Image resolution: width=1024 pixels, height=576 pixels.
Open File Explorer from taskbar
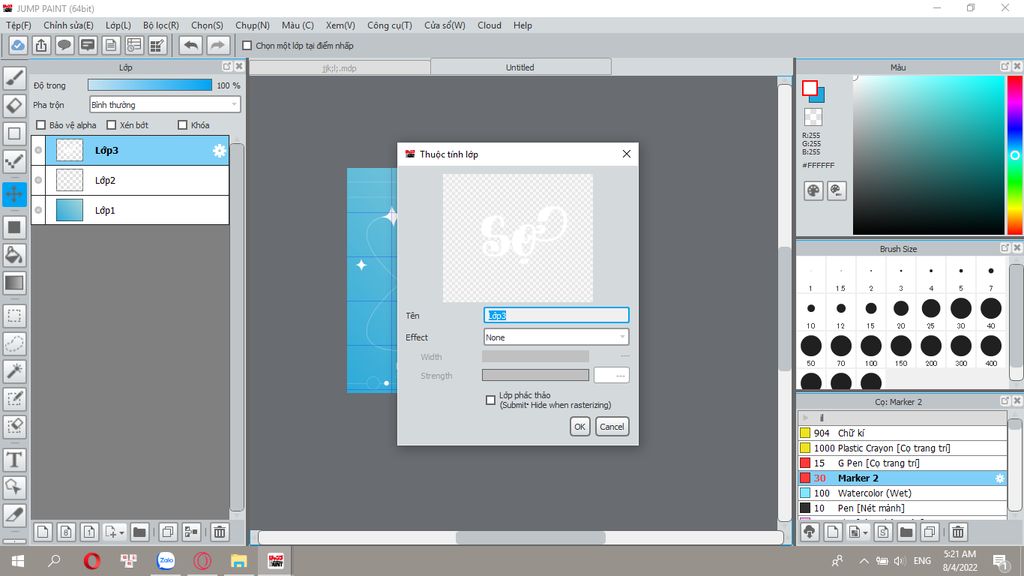click(x=238, y=560)
